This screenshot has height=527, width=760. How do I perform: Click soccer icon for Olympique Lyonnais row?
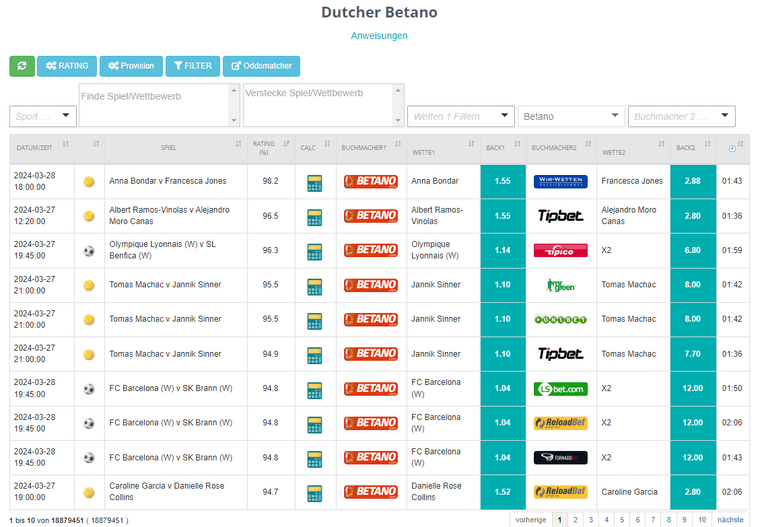pos(89,251)
